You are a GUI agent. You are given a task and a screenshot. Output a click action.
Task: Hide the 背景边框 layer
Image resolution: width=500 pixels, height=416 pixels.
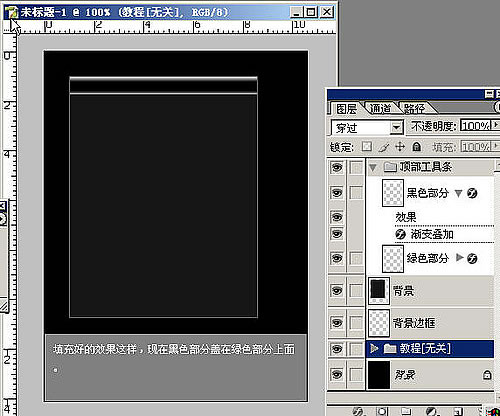point(337,323)
